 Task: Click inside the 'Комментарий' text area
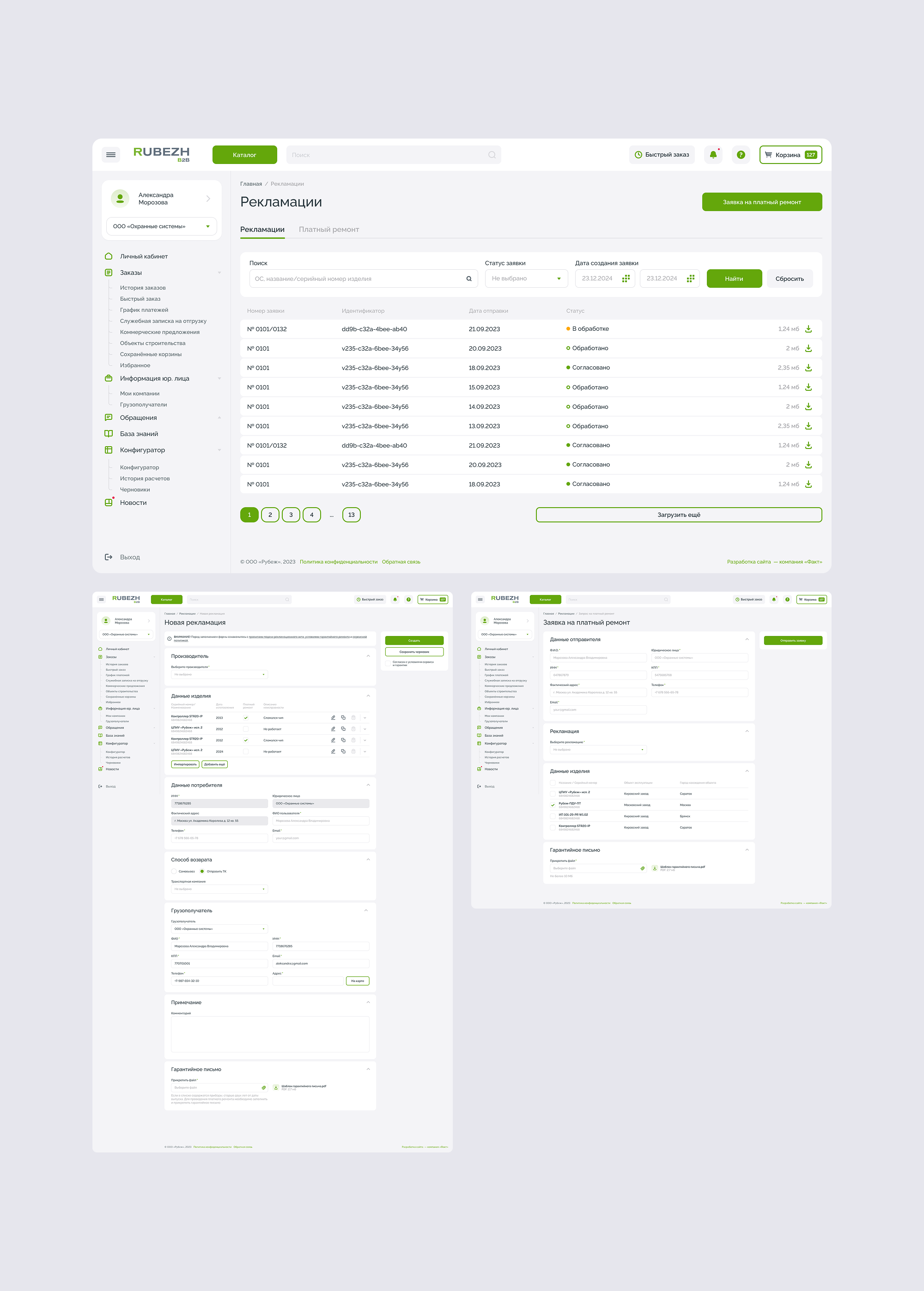coord(270,1034)
